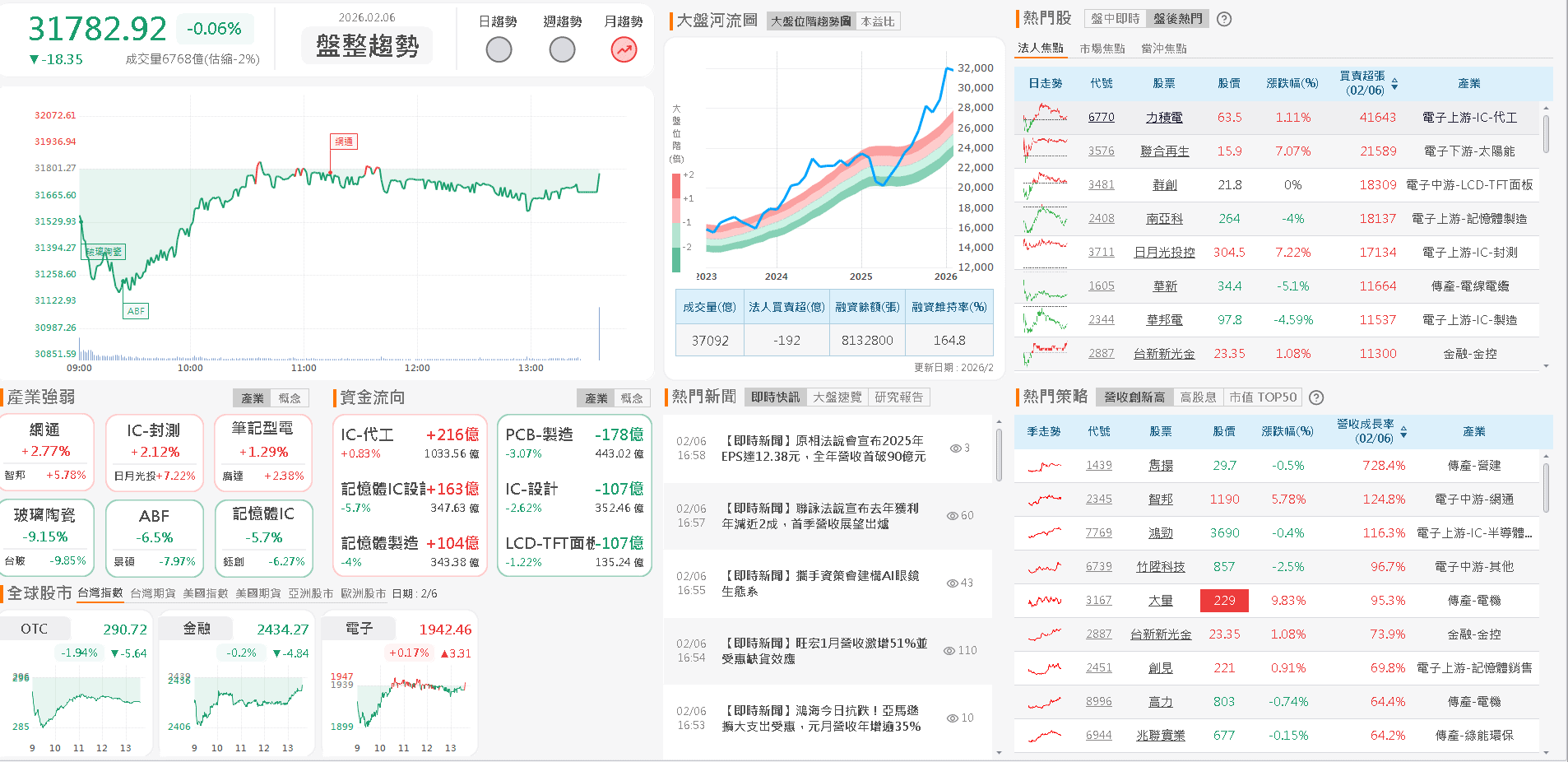Screen dimensions: 1568x762
Task: Click the 日趨勢 daily trend circle icon
Action: point(498,49)
